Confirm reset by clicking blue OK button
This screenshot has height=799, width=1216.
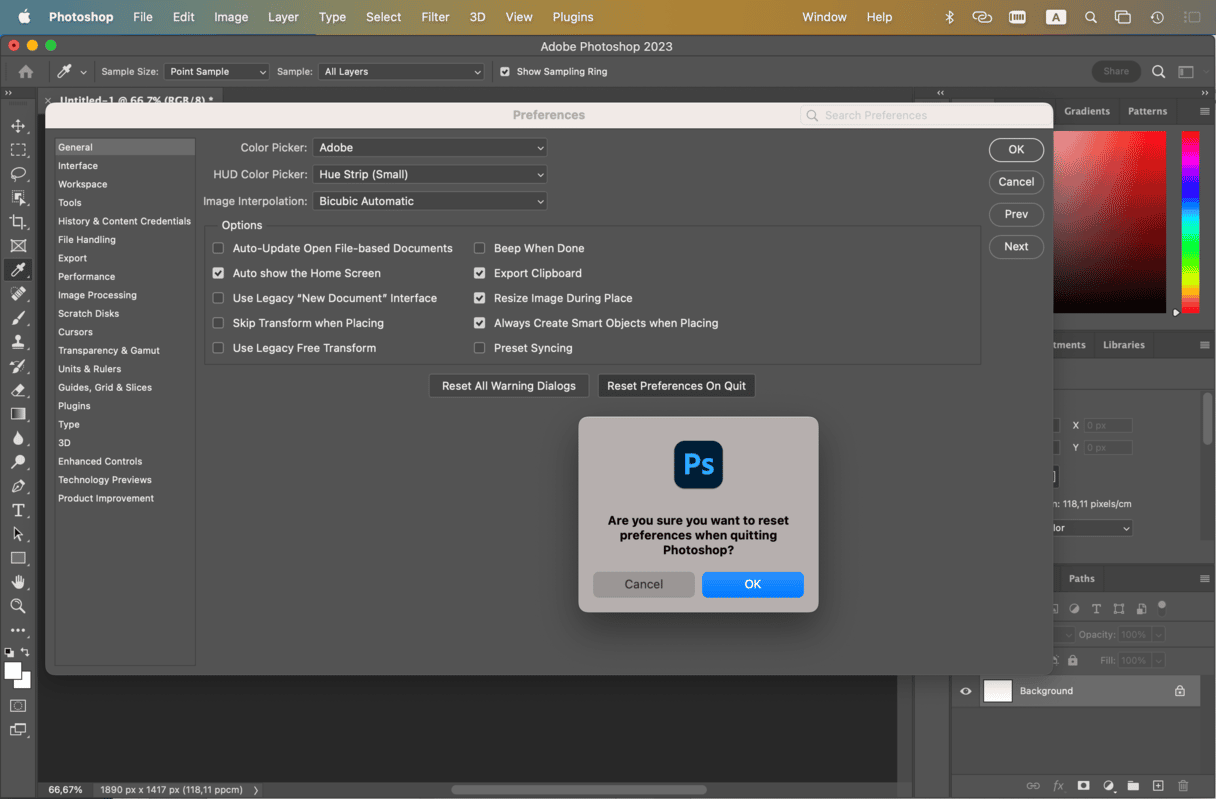coord(752,585)
